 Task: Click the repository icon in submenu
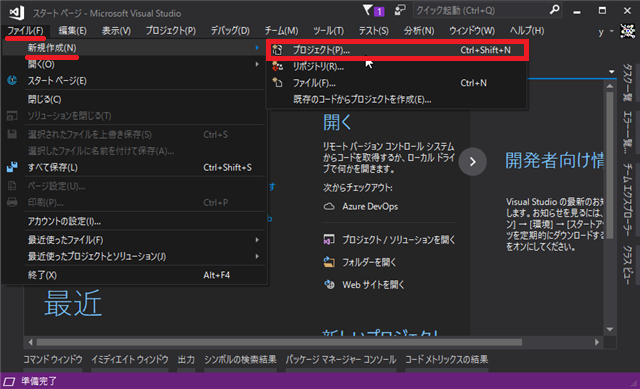point(278,66)
